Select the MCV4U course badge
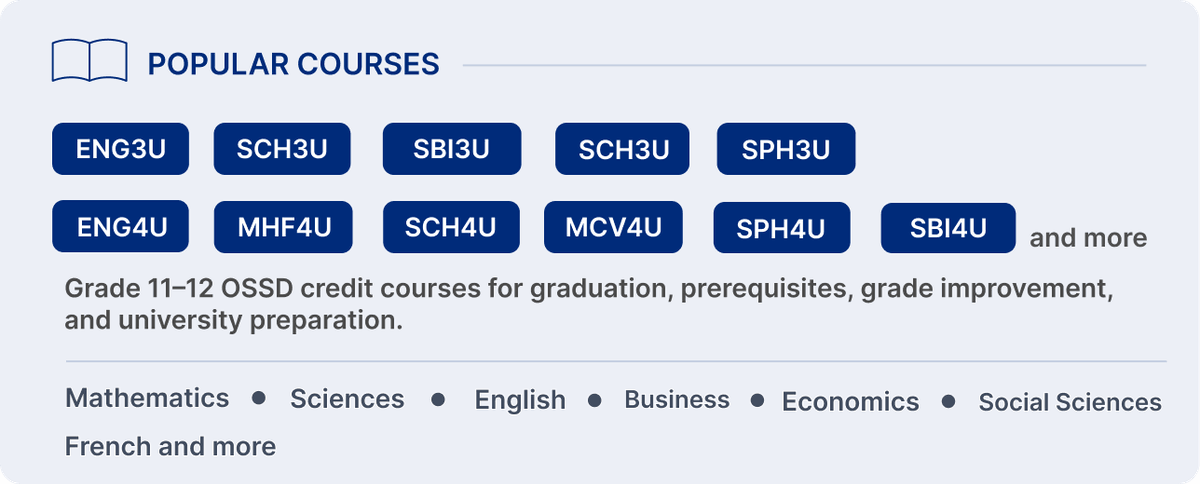The width and height of the screenshot is (1200, 484). (x=613, y=227)
